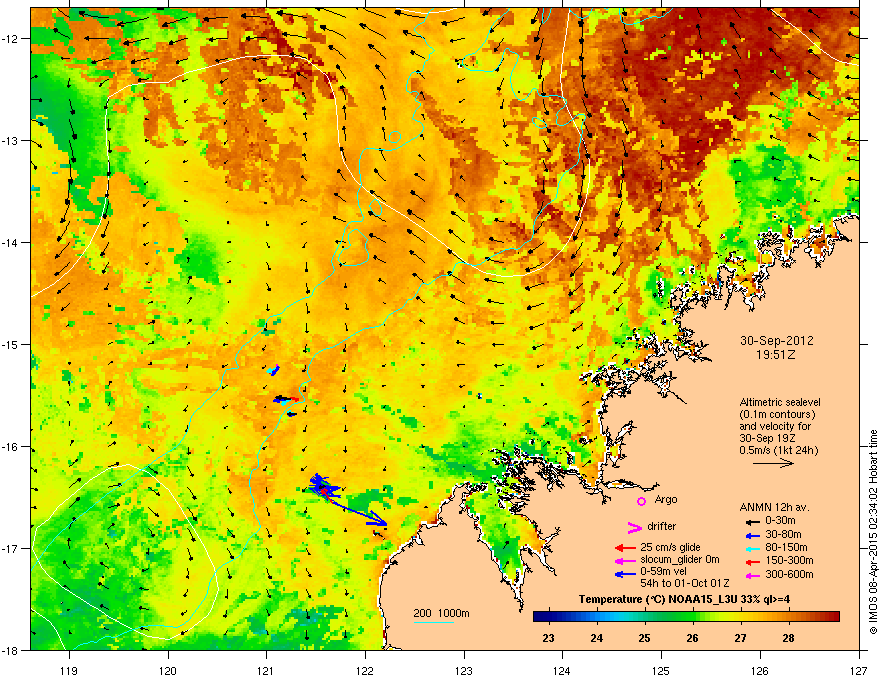This screenshot has width=880, height=680.
Task: Click the 'ANMN 12h av.' heading
Action: click(x=774, y=507)
